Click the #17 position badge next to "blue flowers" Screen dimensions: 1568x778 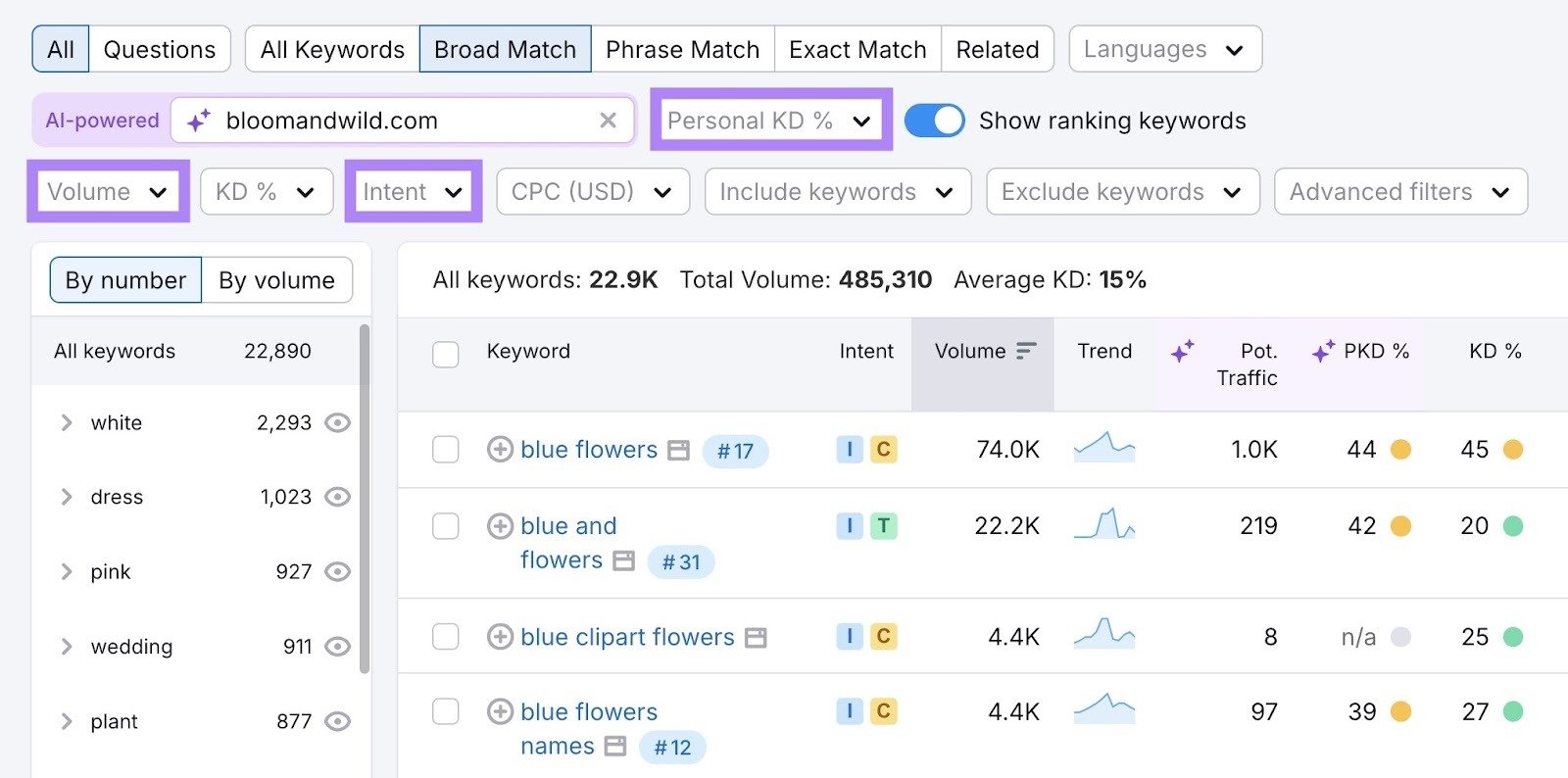point(735,452)
